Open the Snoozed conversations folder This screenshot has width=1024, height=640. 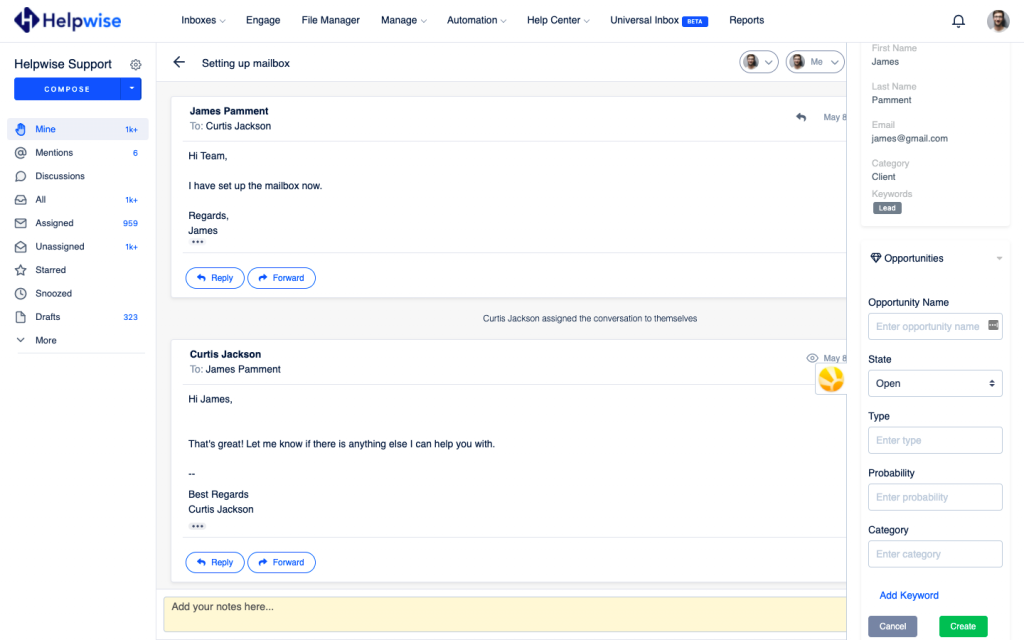point(53,294)
